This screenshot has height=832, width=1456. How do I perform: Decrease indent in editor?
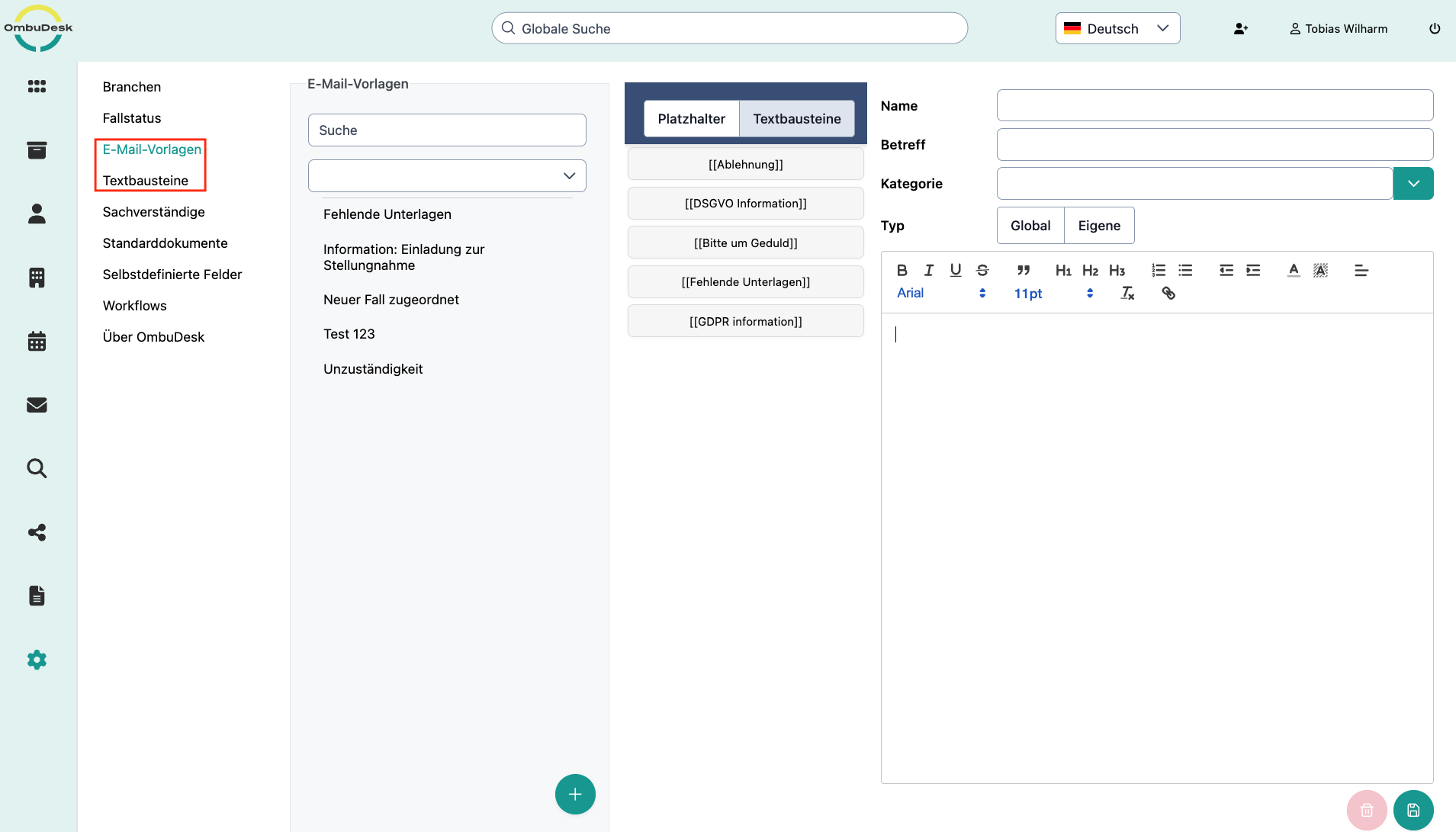point(1226,270)
